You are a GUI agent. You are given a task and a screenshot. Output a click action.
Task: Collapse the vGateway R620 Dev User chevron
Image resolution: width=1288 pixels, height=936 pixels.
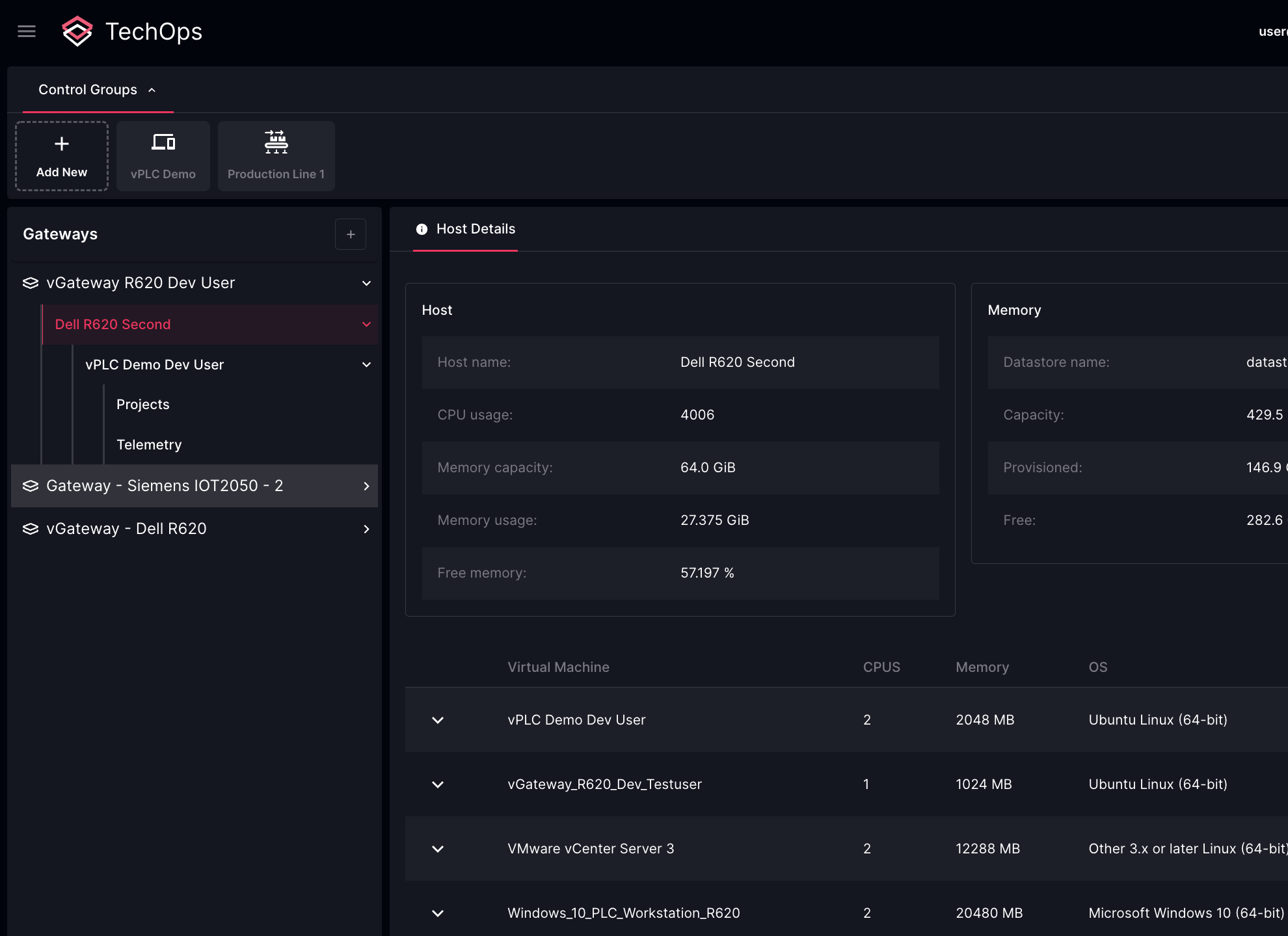(366, 283)
